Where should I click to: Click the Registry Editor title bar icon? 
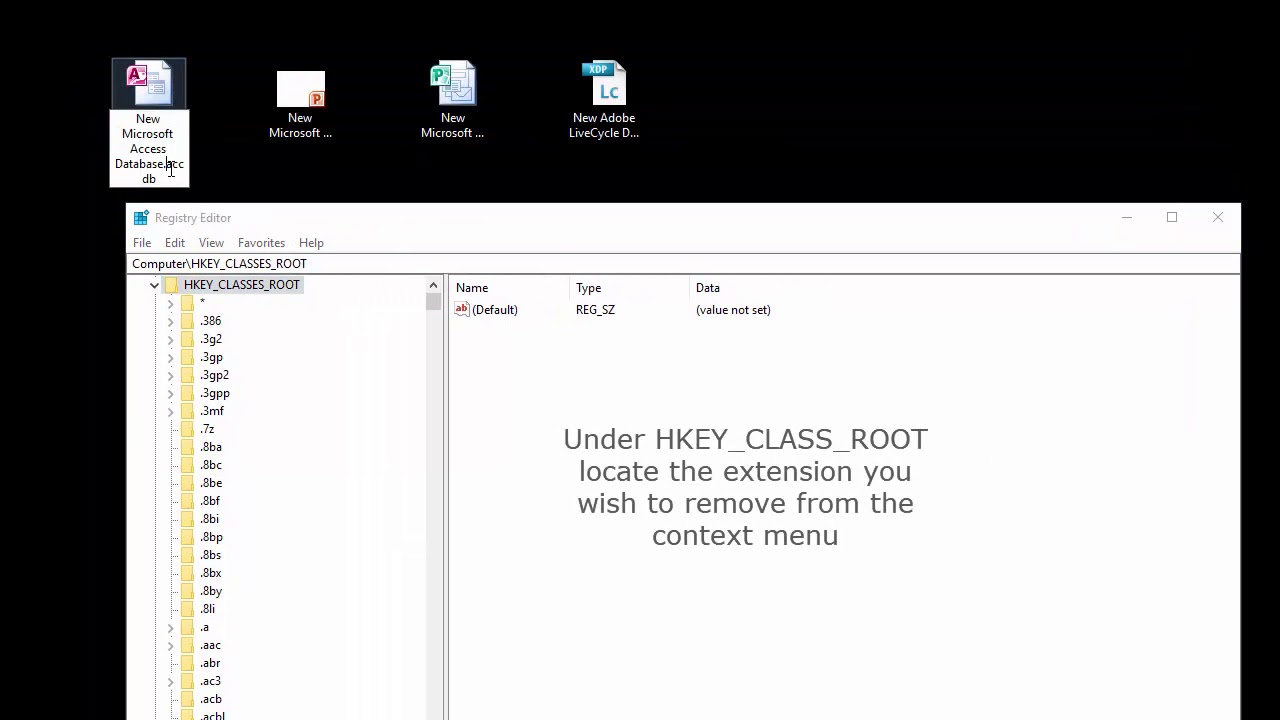pos(141,218)
